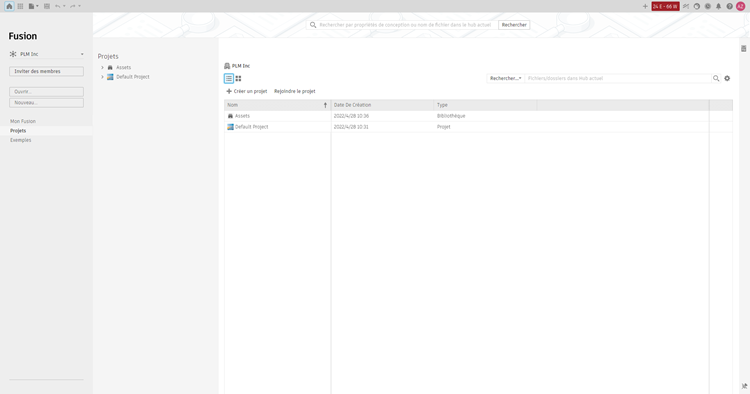Sort by the Type column header
Image resolution: width=750 pixels, height=394 pixels.
pyautogui.click(x=485, y=105)
